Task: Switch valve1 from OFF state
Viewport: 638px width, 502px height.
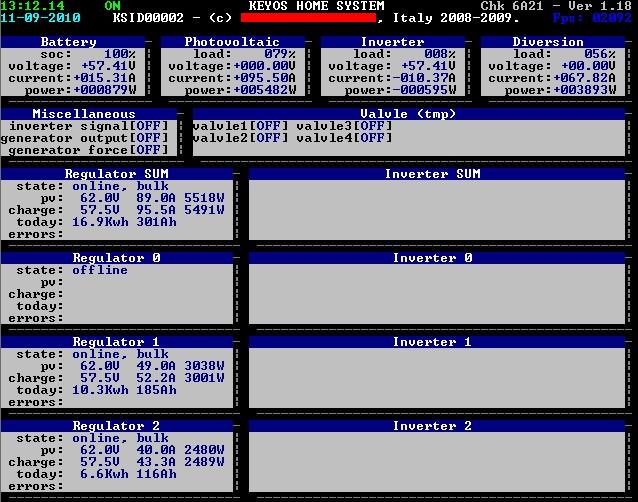Action: (268, 126)
